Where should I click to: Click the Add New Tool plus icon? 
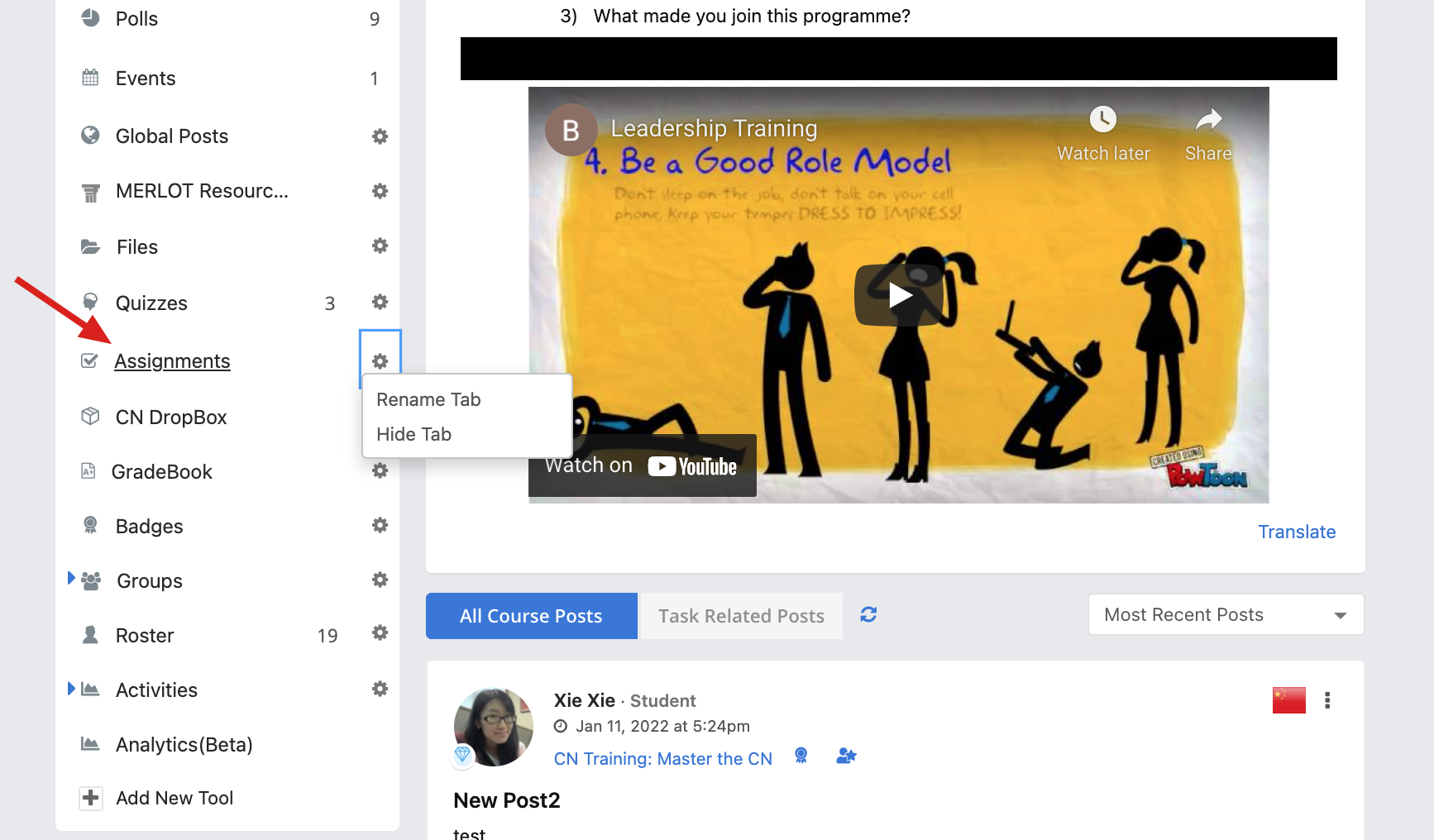[90, 798]
